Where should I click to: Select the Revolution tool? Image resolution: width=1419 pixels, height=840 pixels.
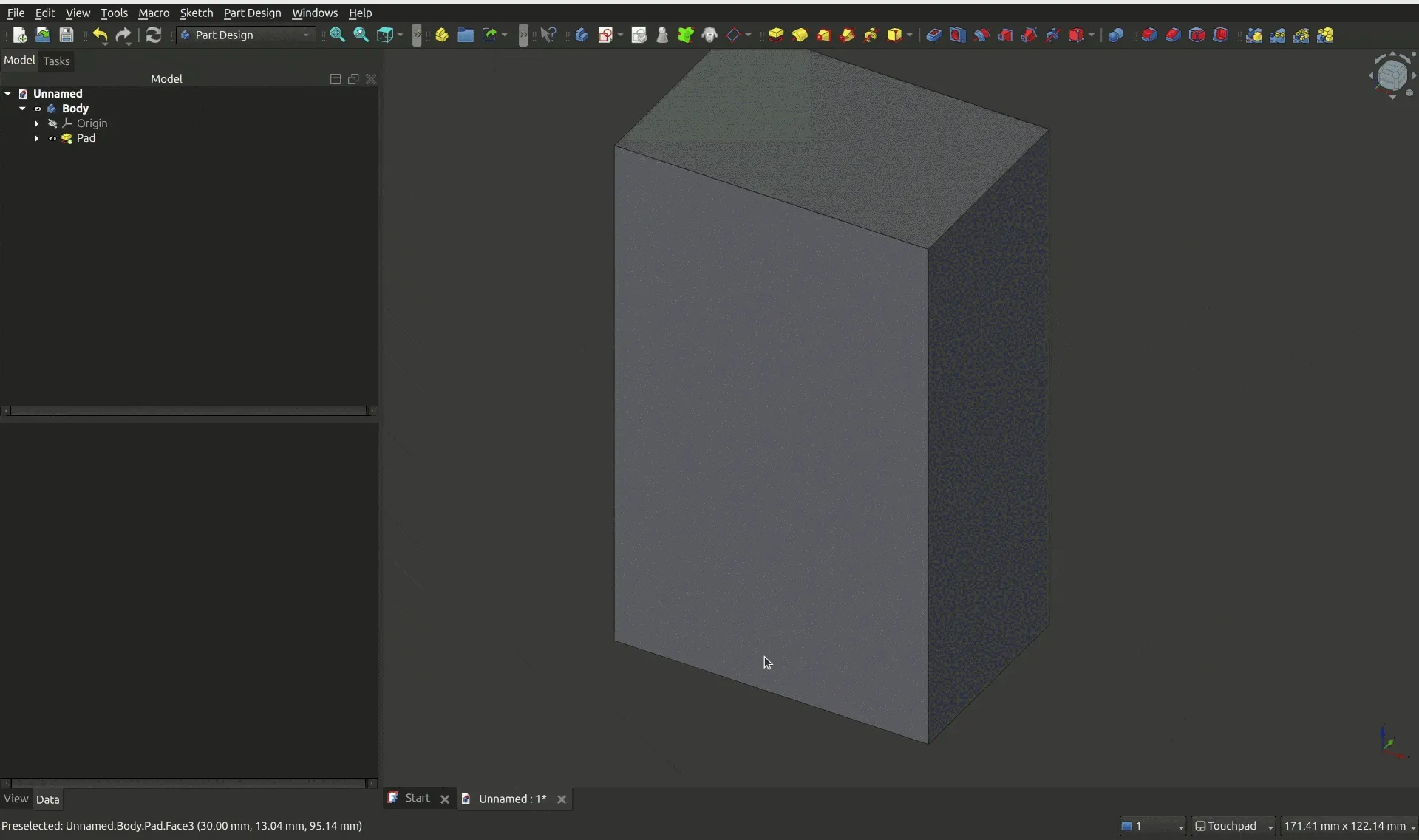pyautogui.click(x=800, y=35)
